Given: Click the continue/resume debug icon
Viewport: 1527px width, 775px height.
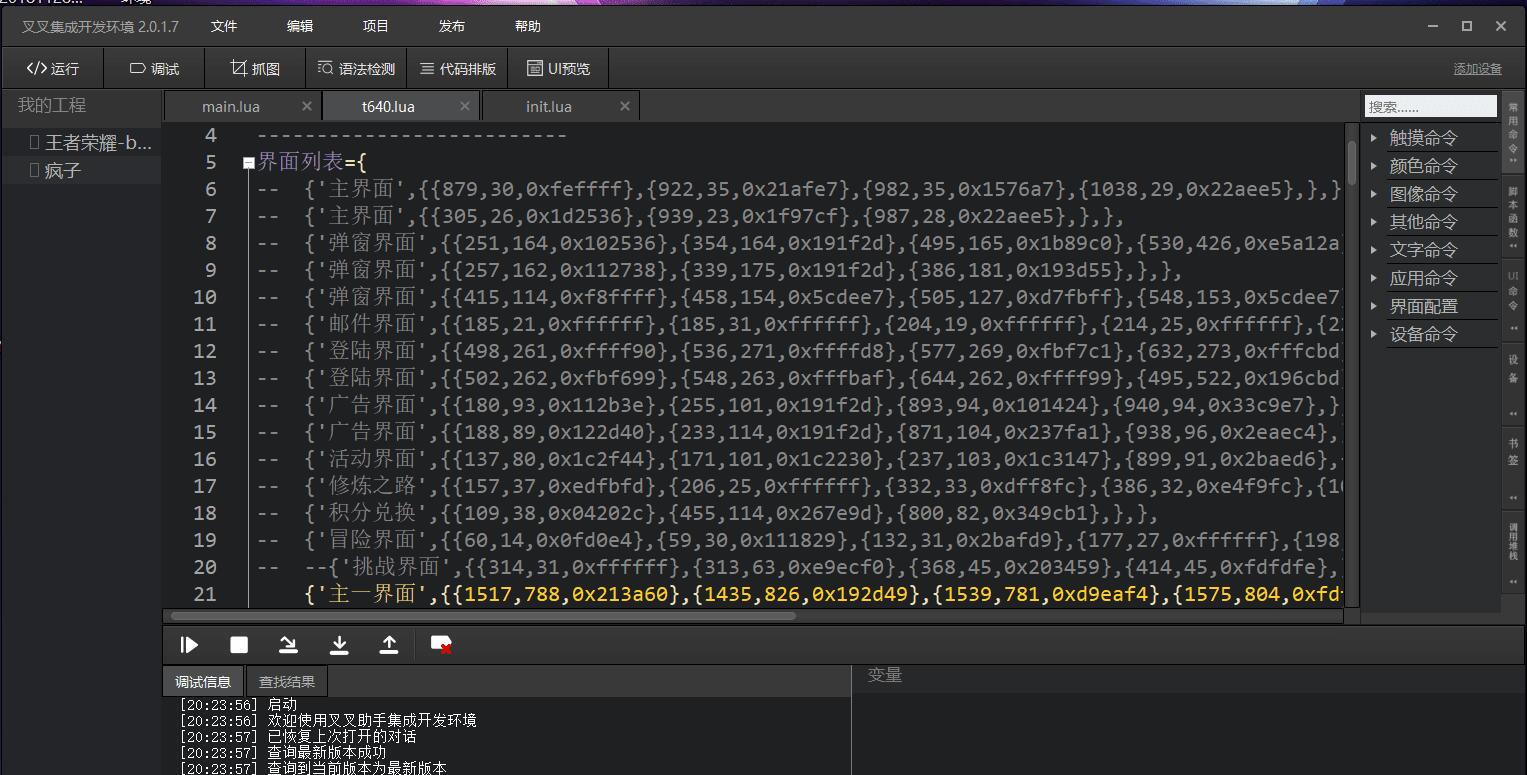Looking at the screenshot, I should click(x=189, y=646).
